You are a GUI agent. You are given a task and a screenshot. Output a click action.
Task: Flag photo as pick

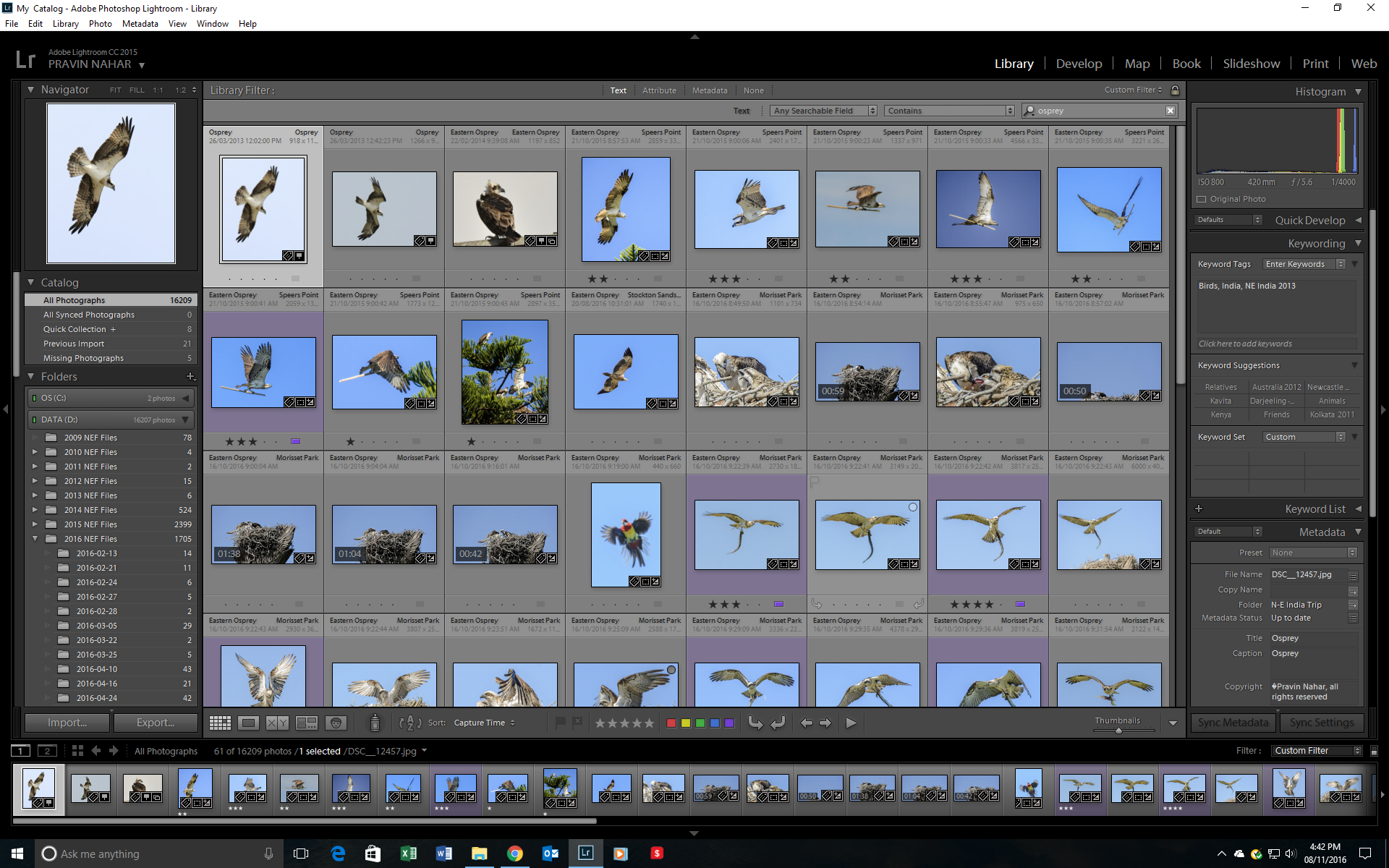(560, 722)
